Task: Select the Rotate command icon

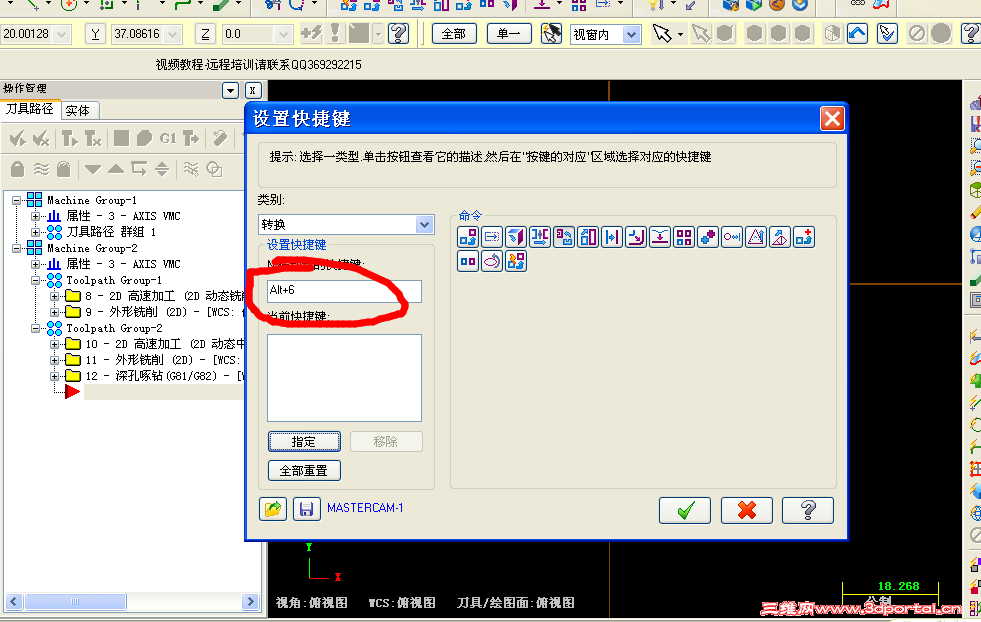Action: pyautogui.click(x=564, y=237)
